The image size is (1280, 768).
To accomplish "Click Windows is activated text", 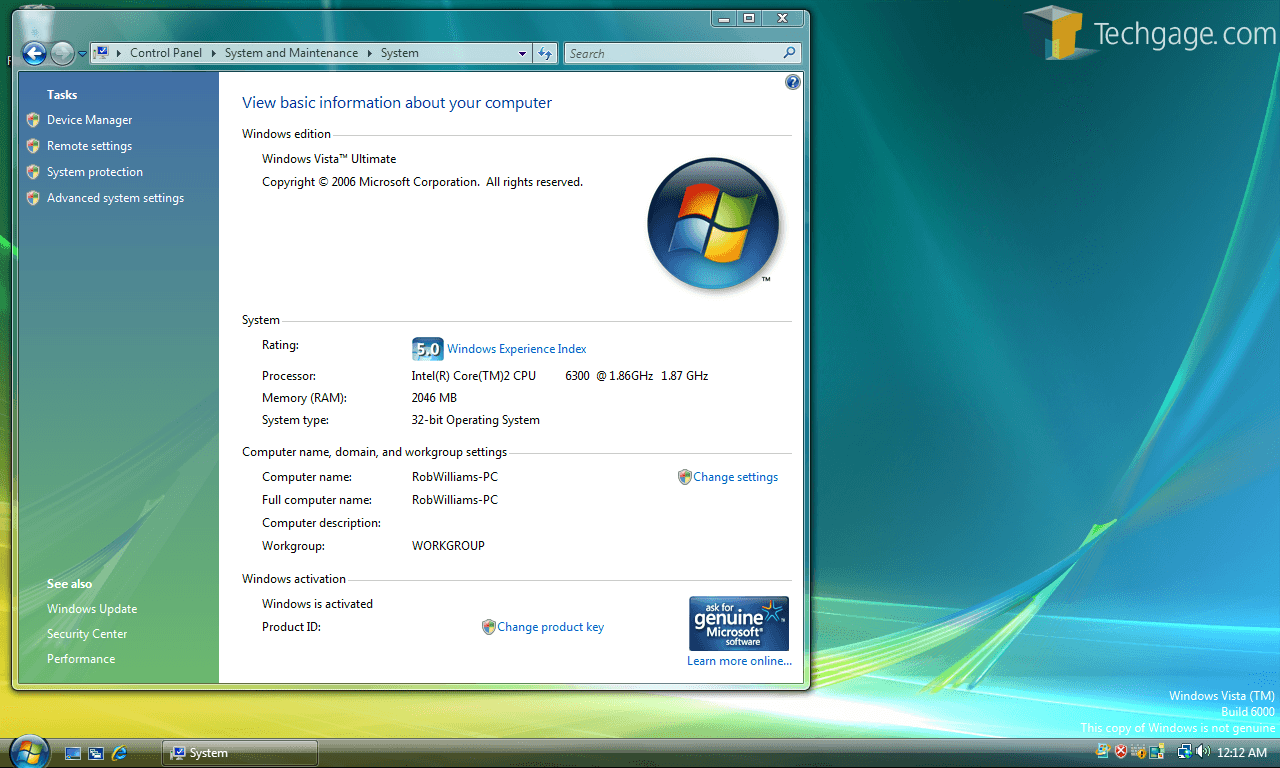I will pos(317,604).
